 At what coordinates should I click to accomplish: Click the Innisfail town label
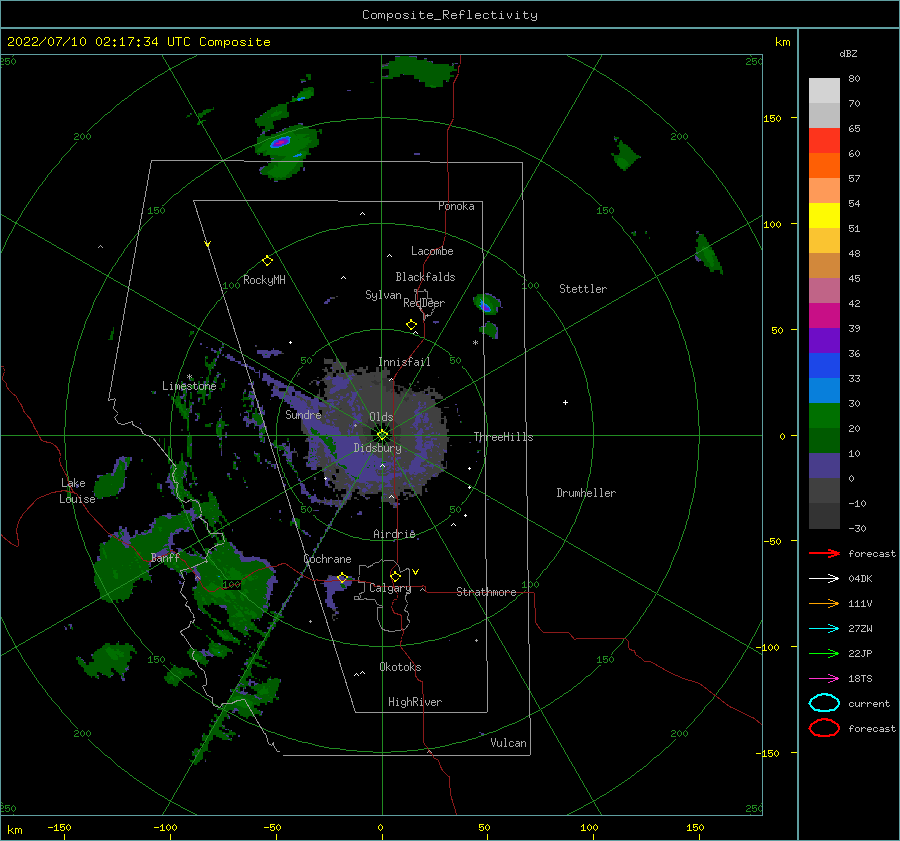click(404, 362)
